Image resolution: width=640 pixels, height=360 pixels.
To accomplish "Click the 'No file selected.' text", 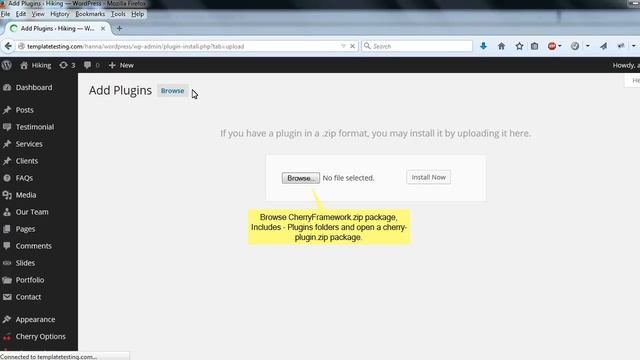I will [x=348, y=178].
